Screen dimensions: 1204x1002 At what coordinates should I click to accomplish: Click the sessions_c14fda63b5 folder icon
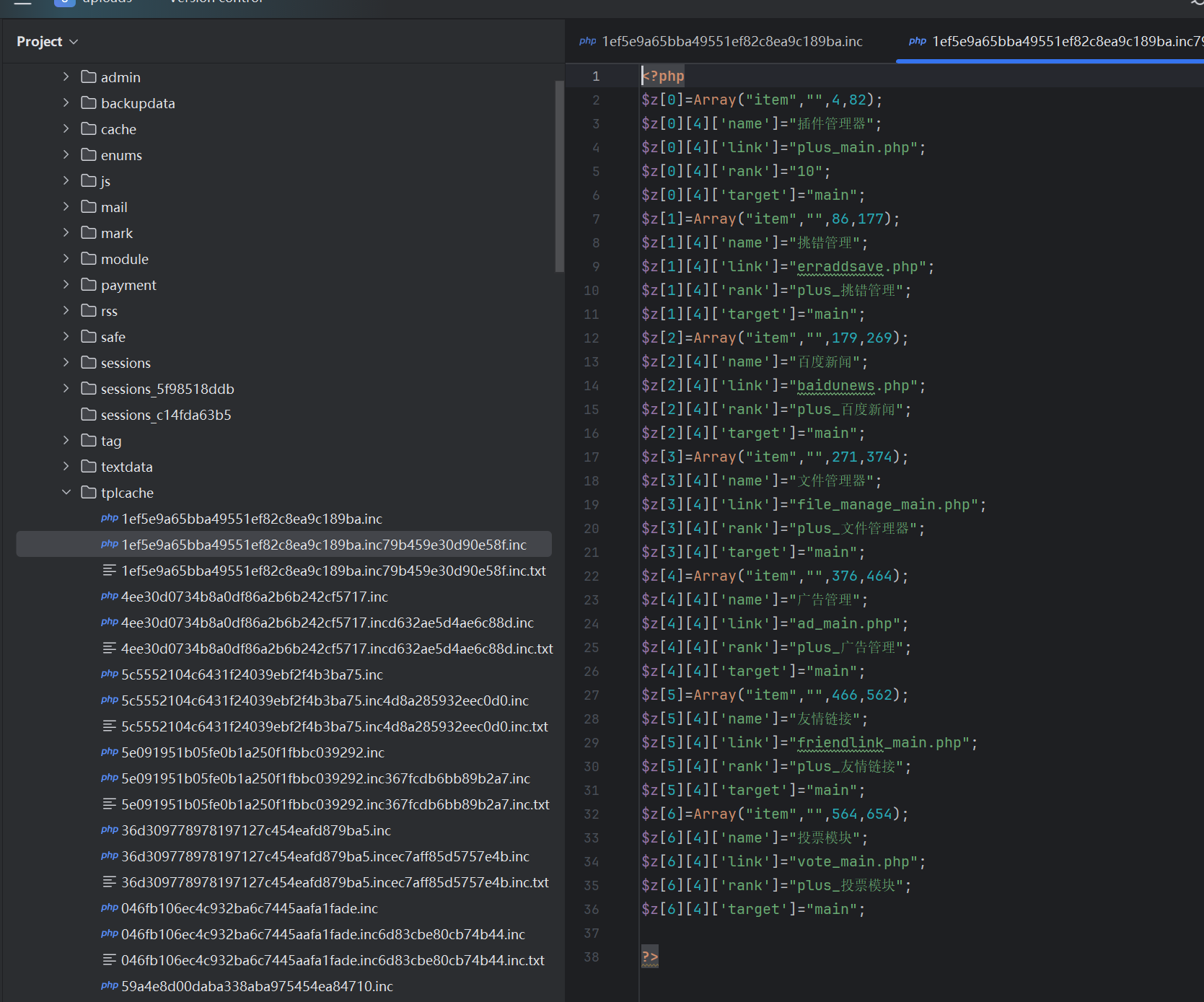89,414
